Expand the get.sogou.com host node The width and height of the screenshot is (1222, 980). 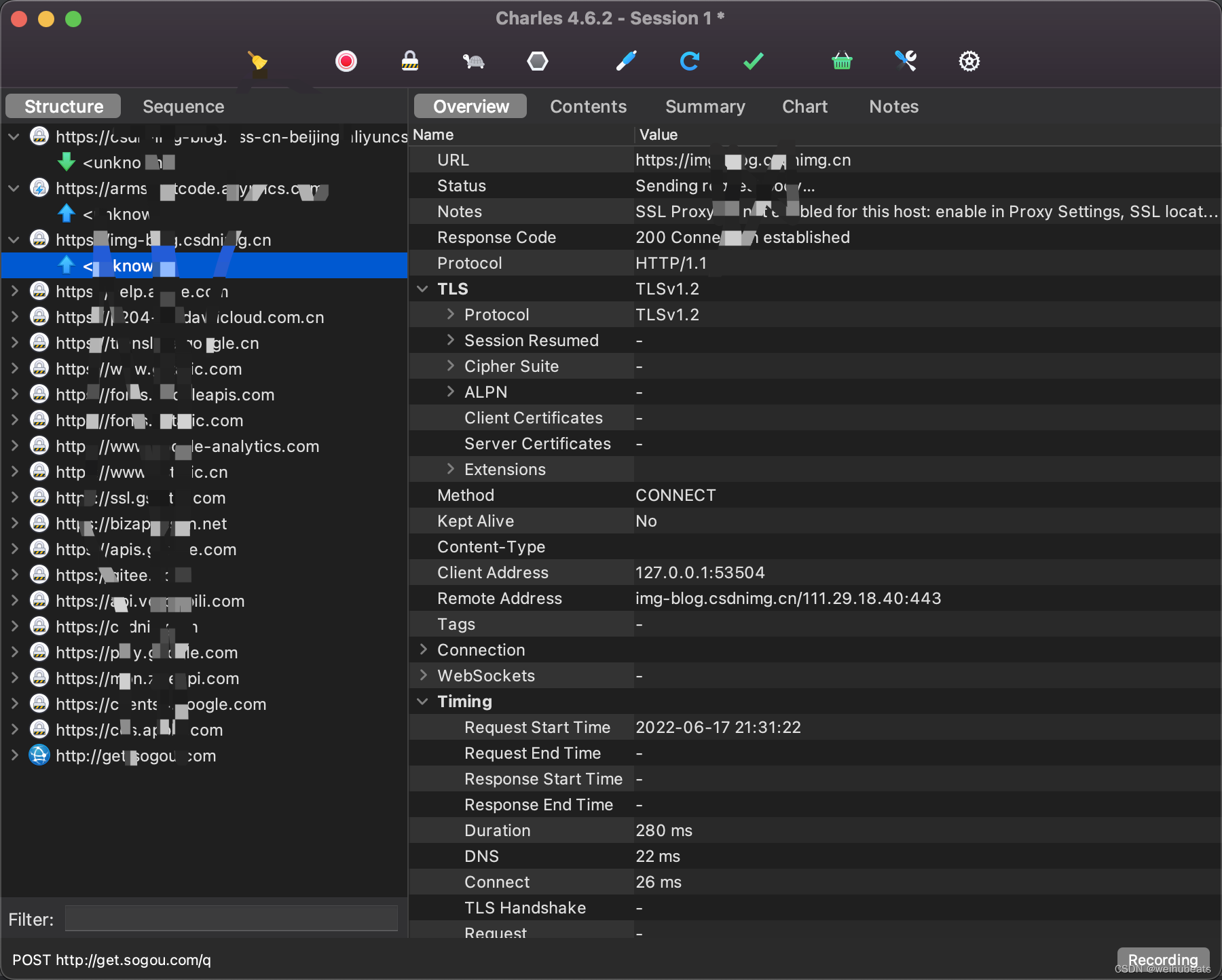pos(14,756)
